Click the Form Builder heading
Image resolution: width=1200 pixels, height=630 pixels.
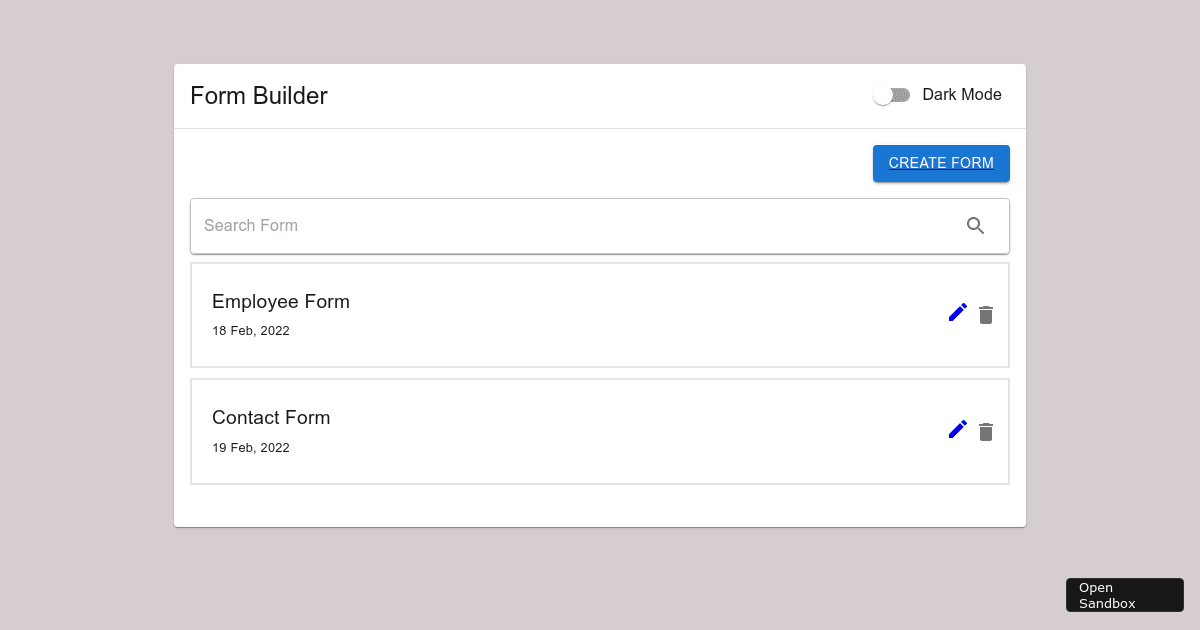tap(259, 96)
